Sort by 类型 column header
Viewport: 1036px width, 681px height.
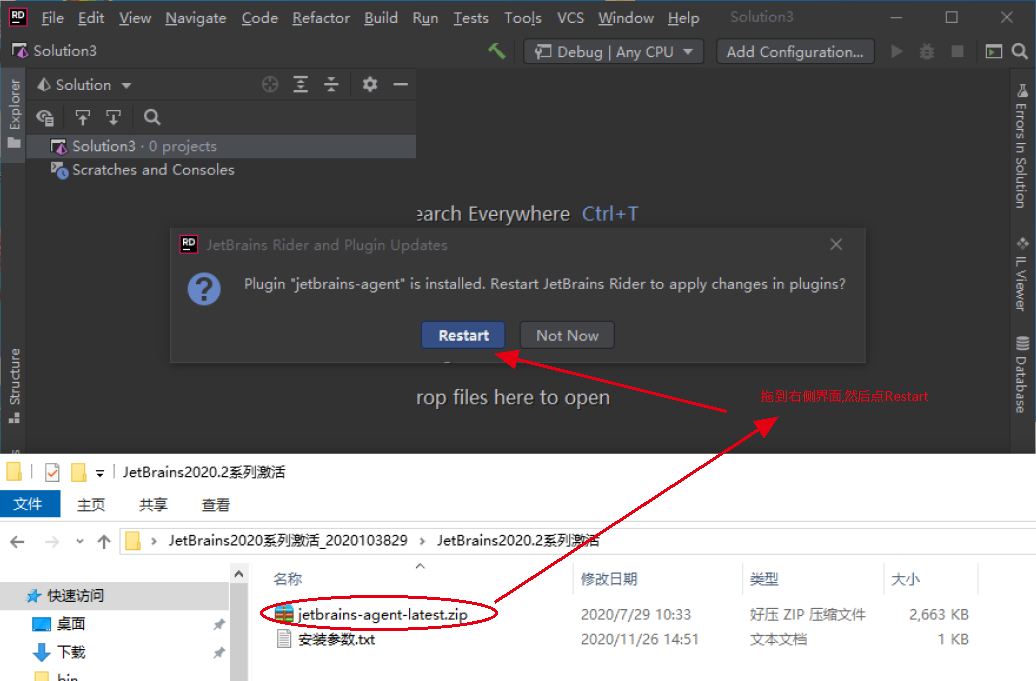764,579
